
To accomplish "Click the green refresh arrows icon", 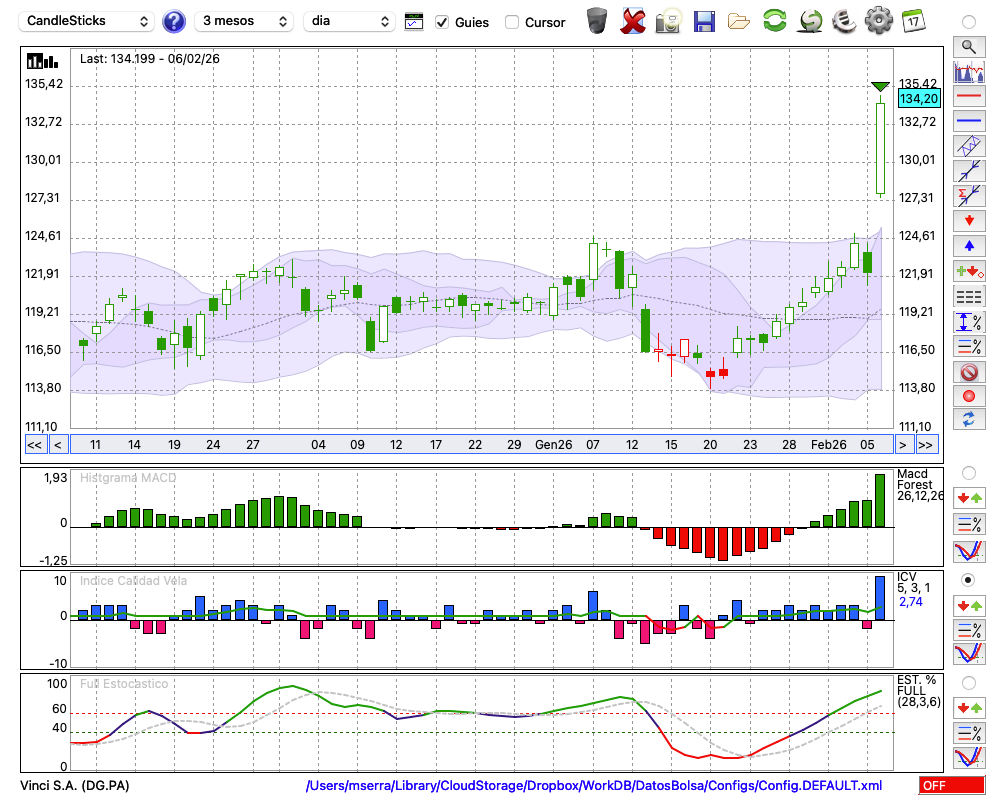I will 774,21.
